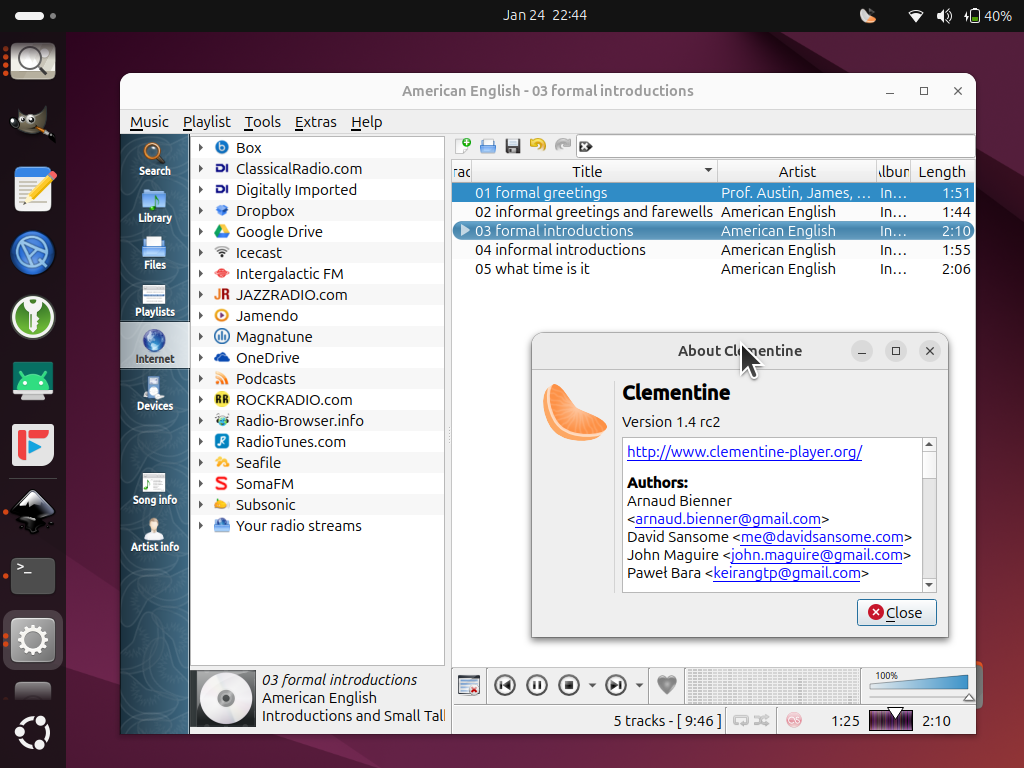This screenshot has width=1024, height=768.
Task: Expand the Box service tree item
Action: [200, 148]
